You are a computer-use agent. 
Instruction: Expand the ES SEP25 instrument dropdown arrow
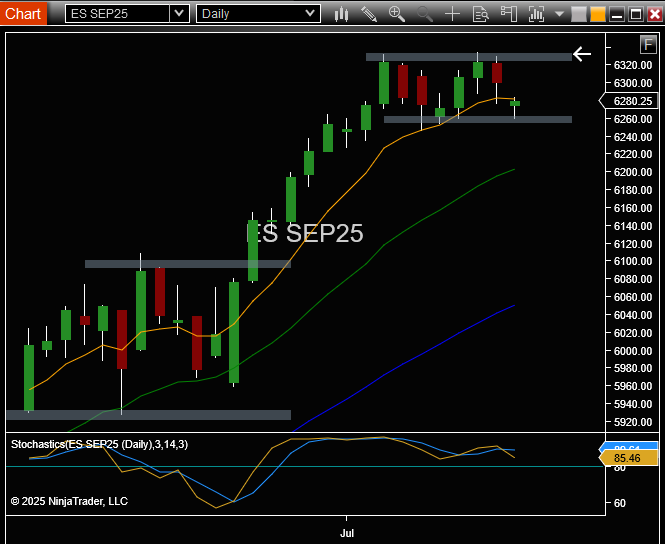pos(179,14)
